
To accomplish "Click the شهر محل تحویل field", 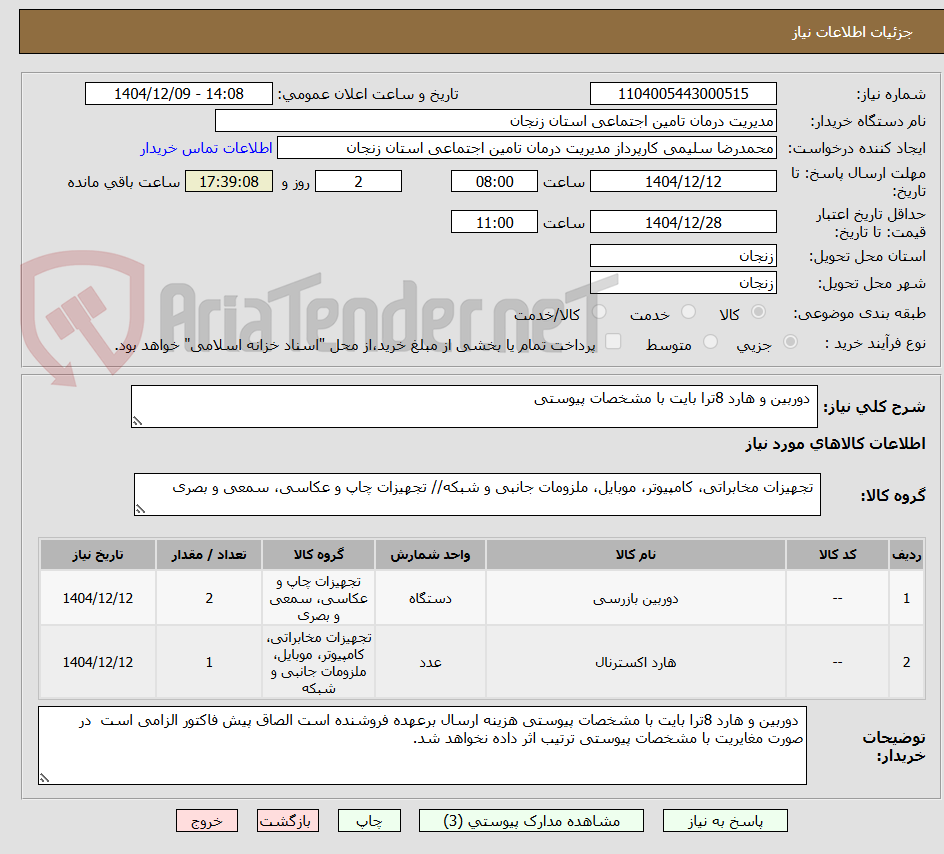I will [x=683, y=283].
